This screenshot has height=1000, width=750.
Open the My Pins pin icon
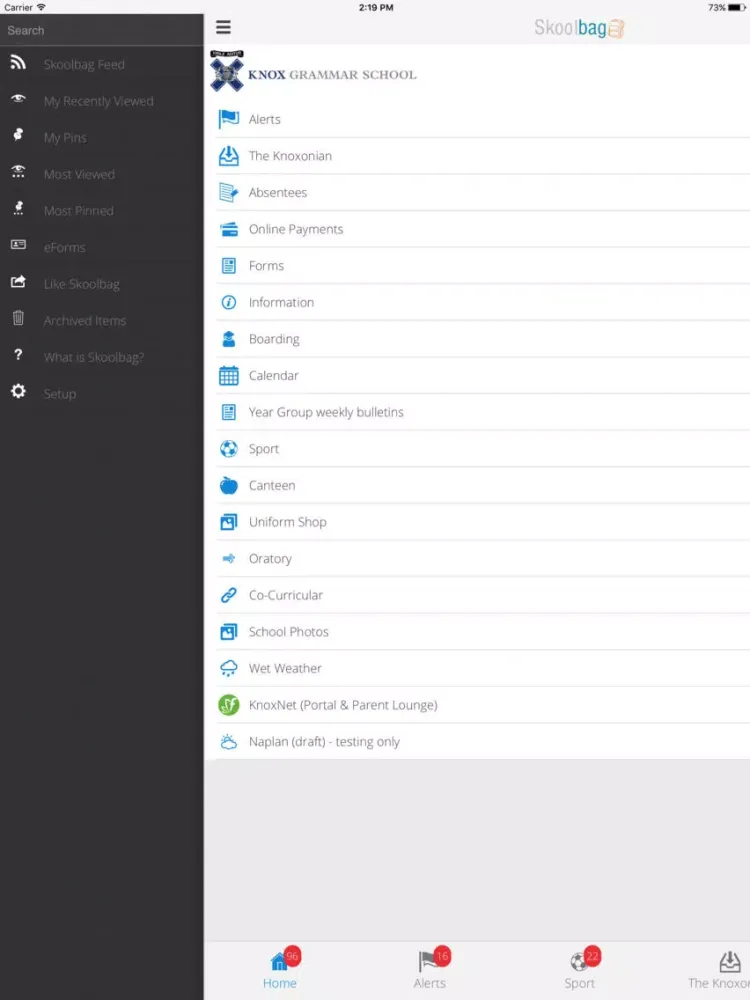[18, 135]
